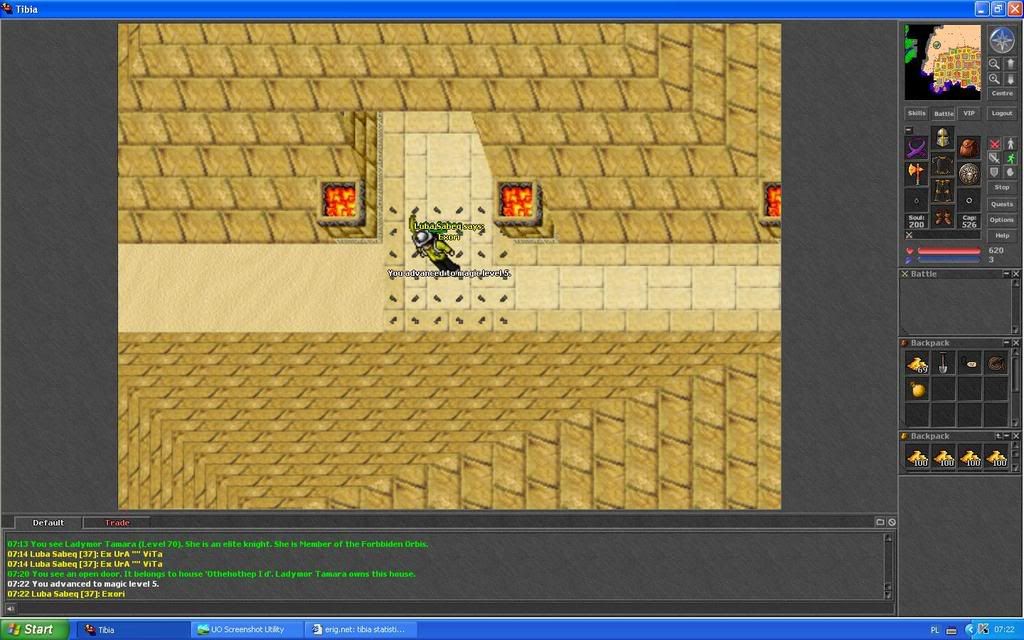Select the coiled rope in Backpack
Viewport: 1024px width, 640px height.
click(x=995, y=364)
